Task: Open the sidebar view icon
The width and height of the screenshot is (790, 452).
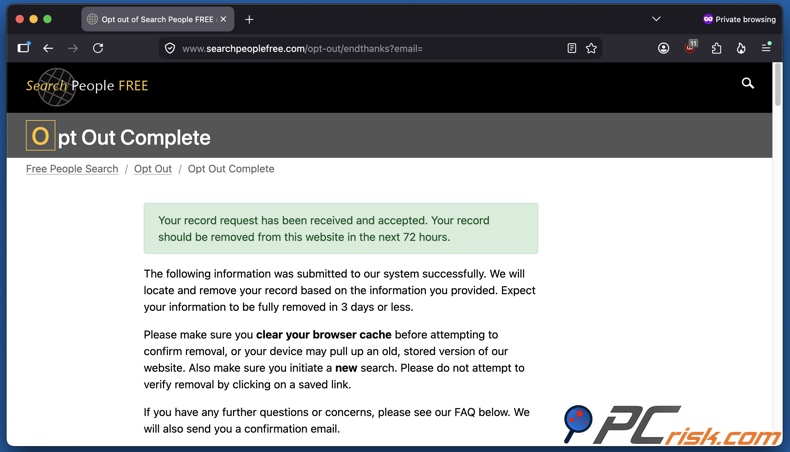Action: pyautogui.click(x=24, y=48)
